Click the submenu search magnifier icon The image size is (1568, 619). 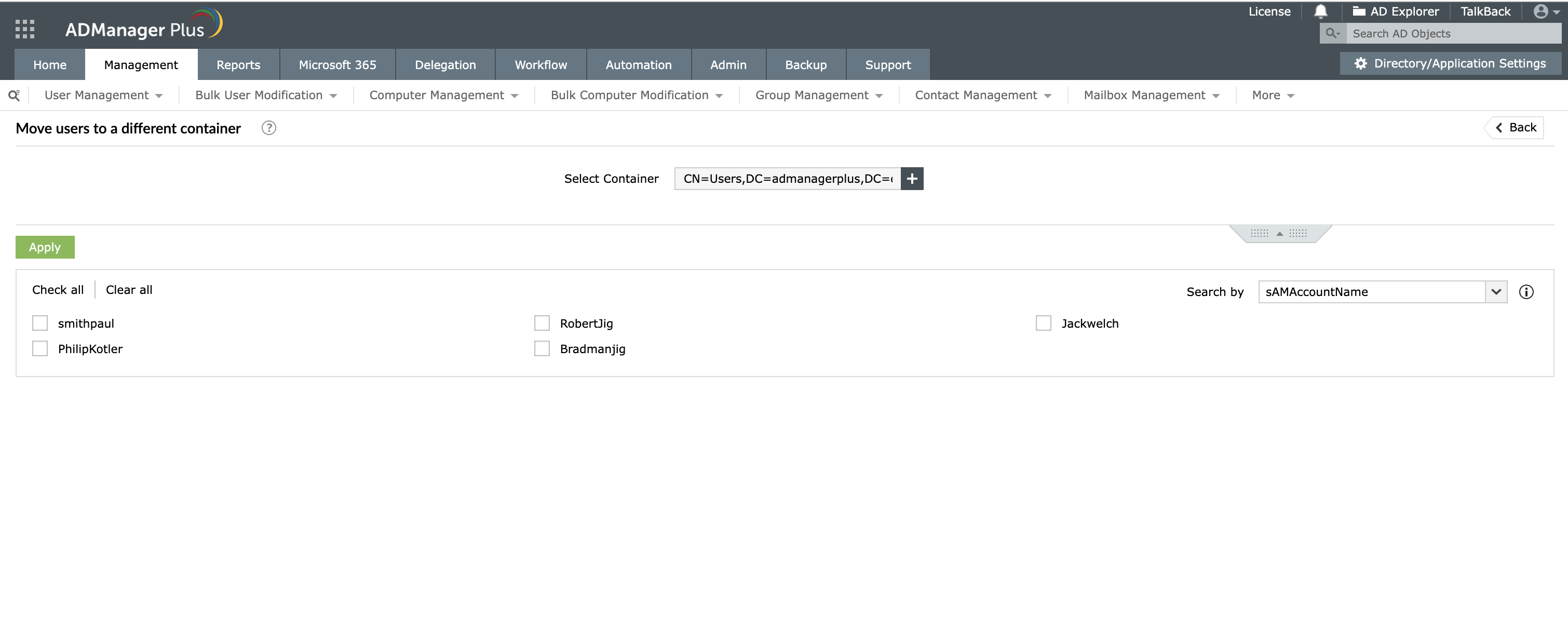tap(14, 96)
